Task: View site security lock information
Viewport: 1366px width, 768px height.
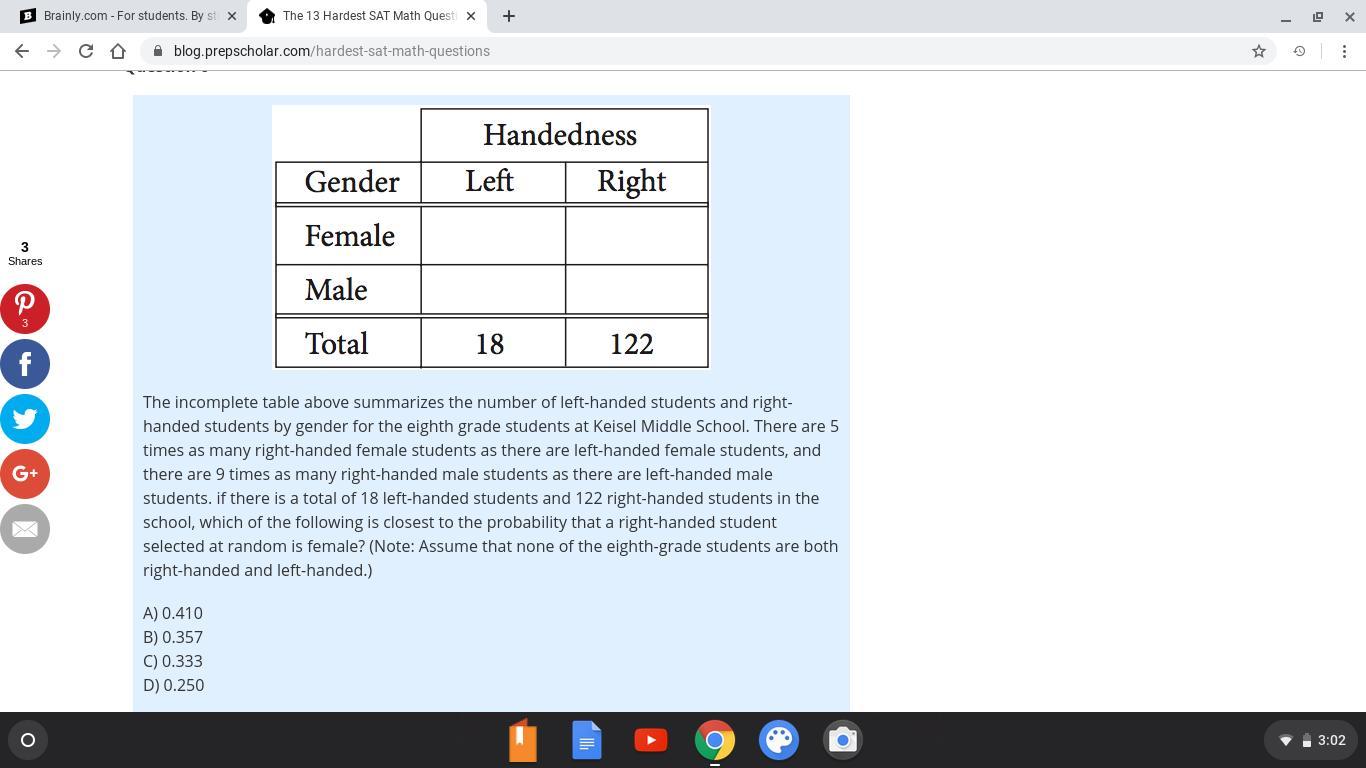Action: [158, 51]
